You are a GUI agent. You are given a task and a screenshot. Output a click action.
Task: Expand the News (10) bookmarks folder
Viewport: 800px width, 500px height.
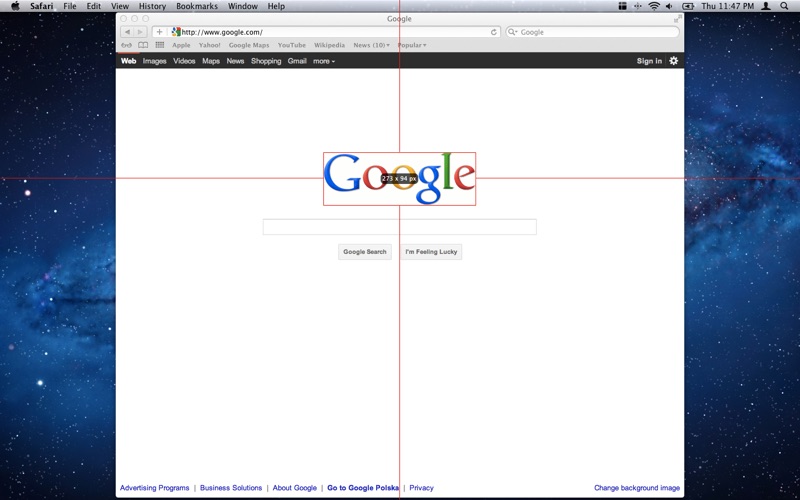(x=371, y=45)
